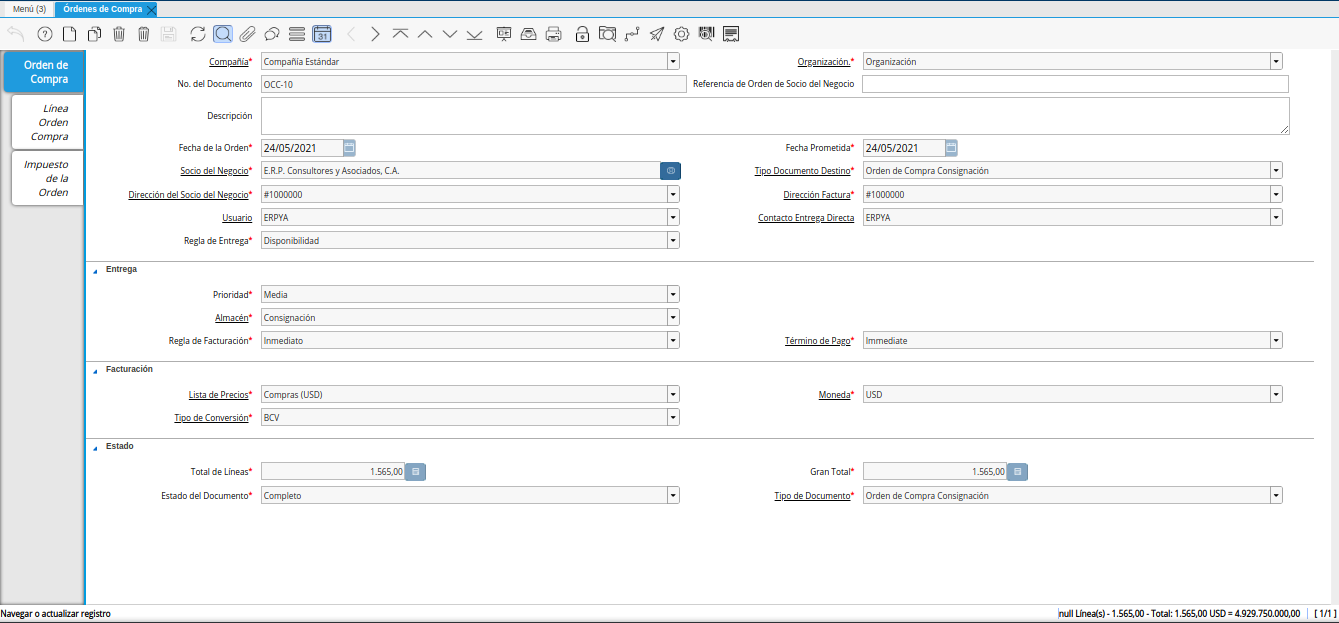Image resolution: width=1339 pixels, height=623 pixels.
Task: Click the Refresh toolbar icon
Action: 198,34
